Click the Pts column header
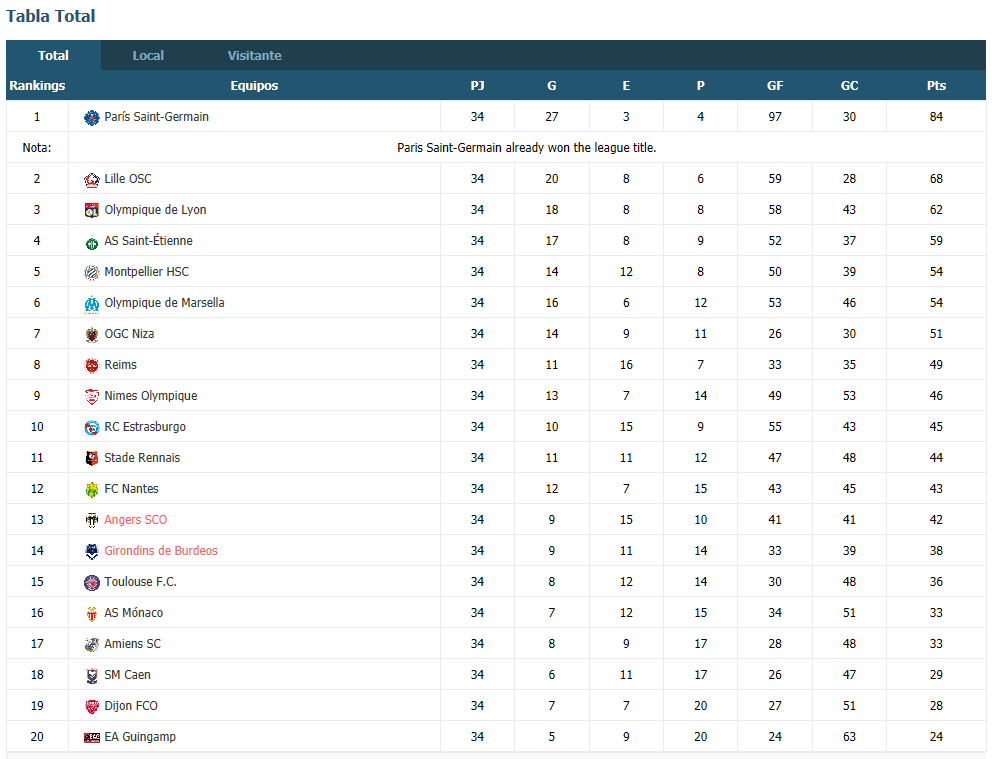992x759 pixels. tap(936, 85)
